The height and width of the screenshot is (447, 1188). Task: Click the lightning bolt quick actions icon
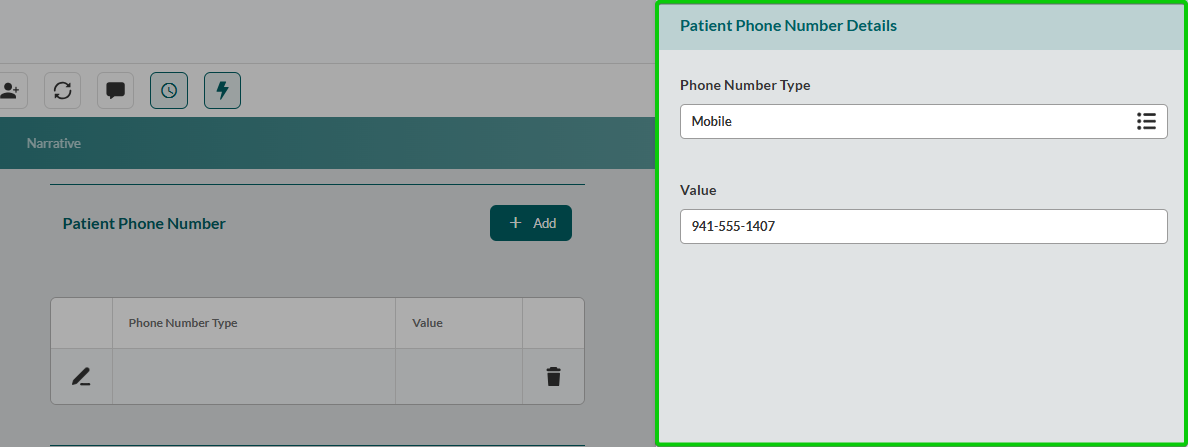pyautogui.click(x=222, y=90)
